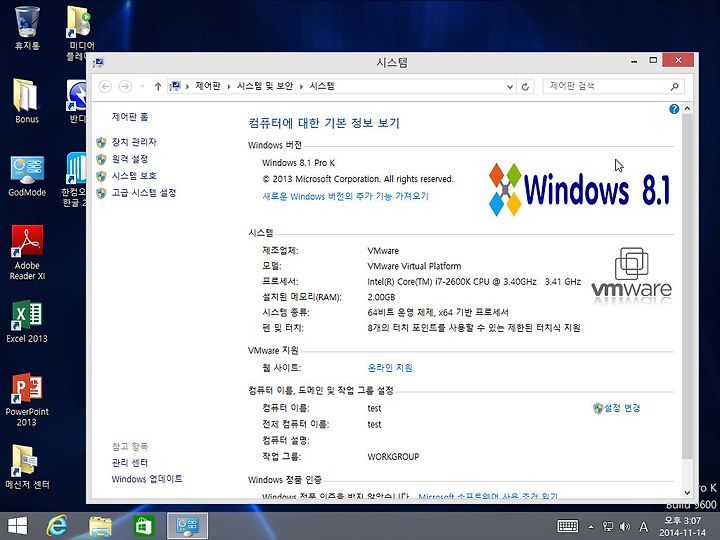Click the Start button on taskbar
720x540 pixels.
coord(17,526)
